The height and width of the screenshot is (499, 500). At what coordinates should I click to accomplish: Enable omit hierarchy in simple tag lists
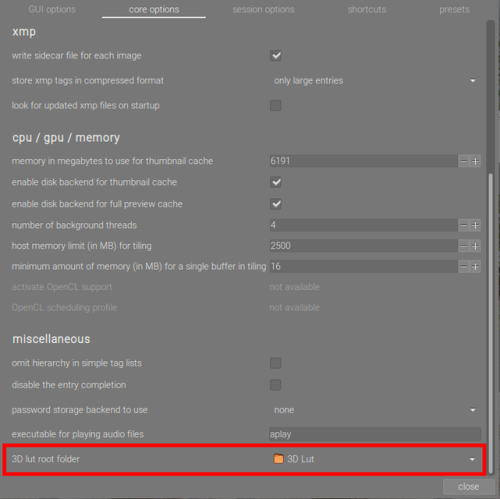point(276,363)
